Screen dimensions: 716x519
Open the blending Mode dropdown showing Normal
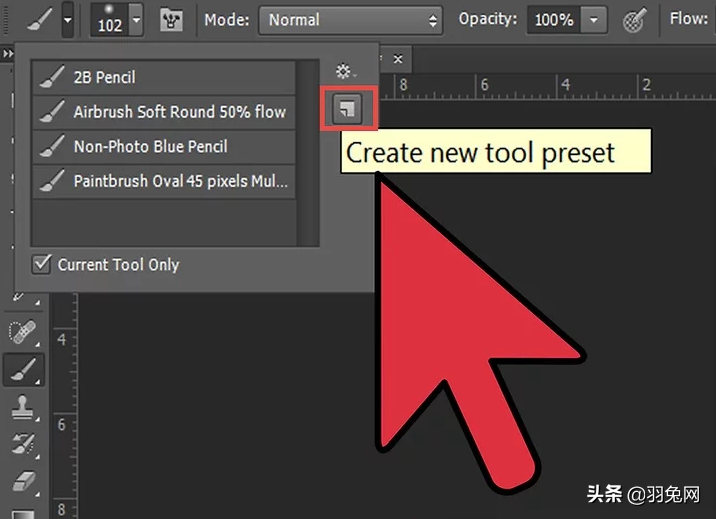[x=350, y=20]
